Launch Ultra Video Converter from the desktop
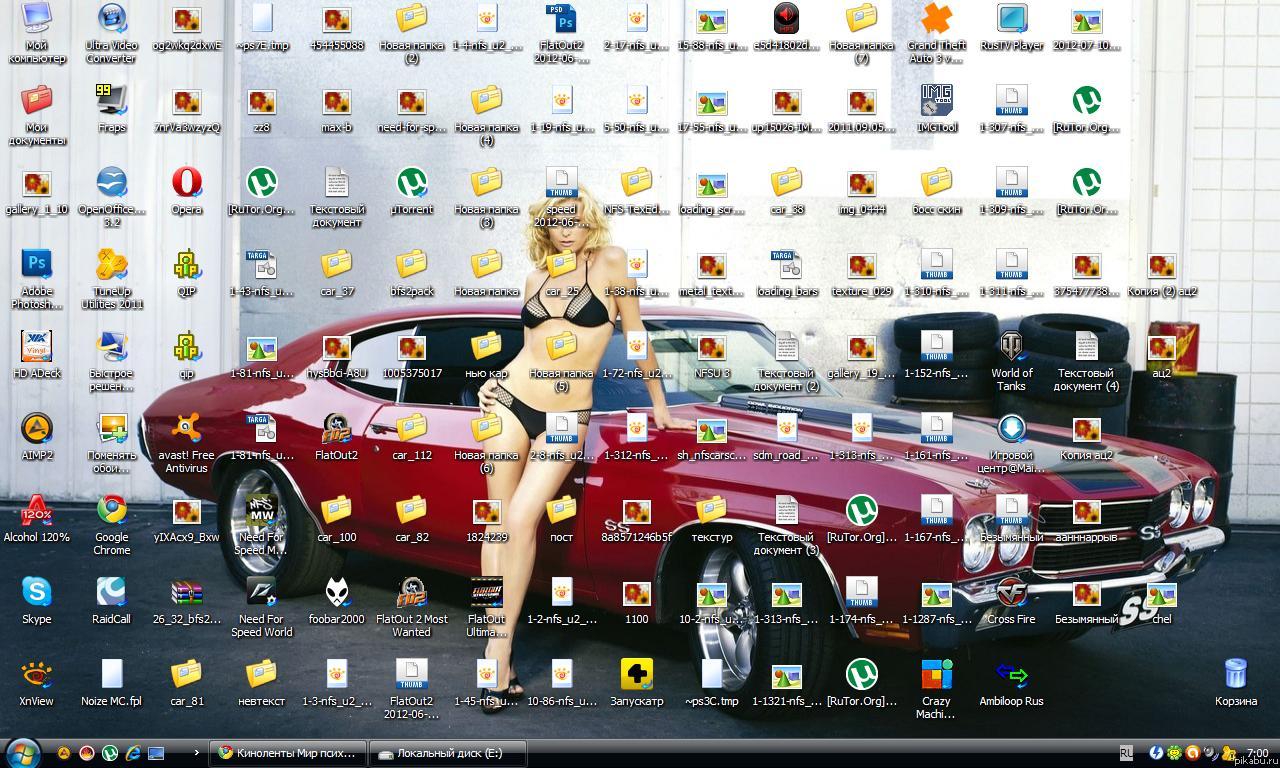This screenshot has width=1280, height=768. coord(112,32)
